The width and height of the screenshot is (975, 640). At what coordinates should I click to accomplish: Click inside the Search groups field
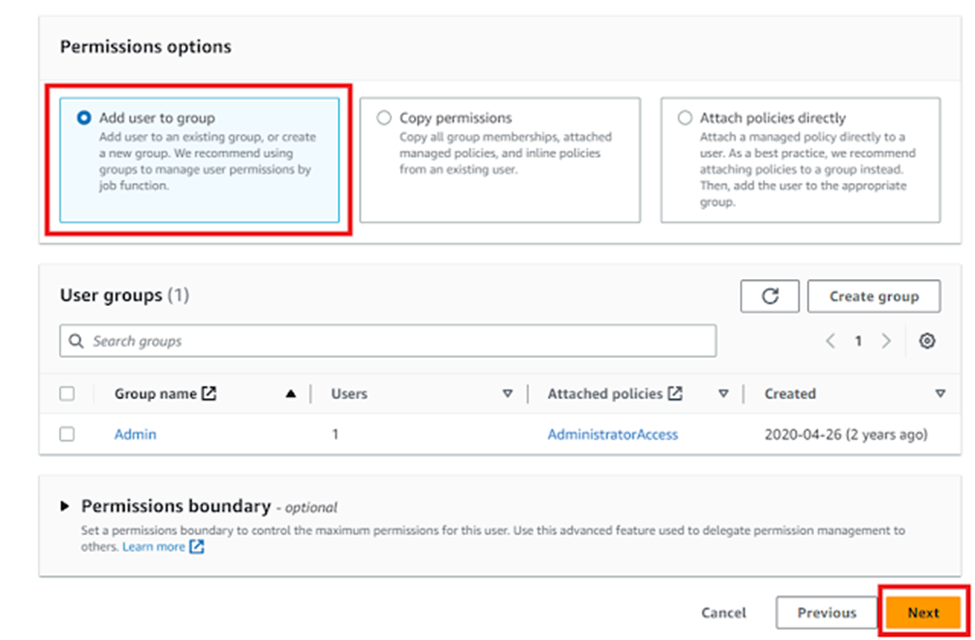(x=400, y=341)
